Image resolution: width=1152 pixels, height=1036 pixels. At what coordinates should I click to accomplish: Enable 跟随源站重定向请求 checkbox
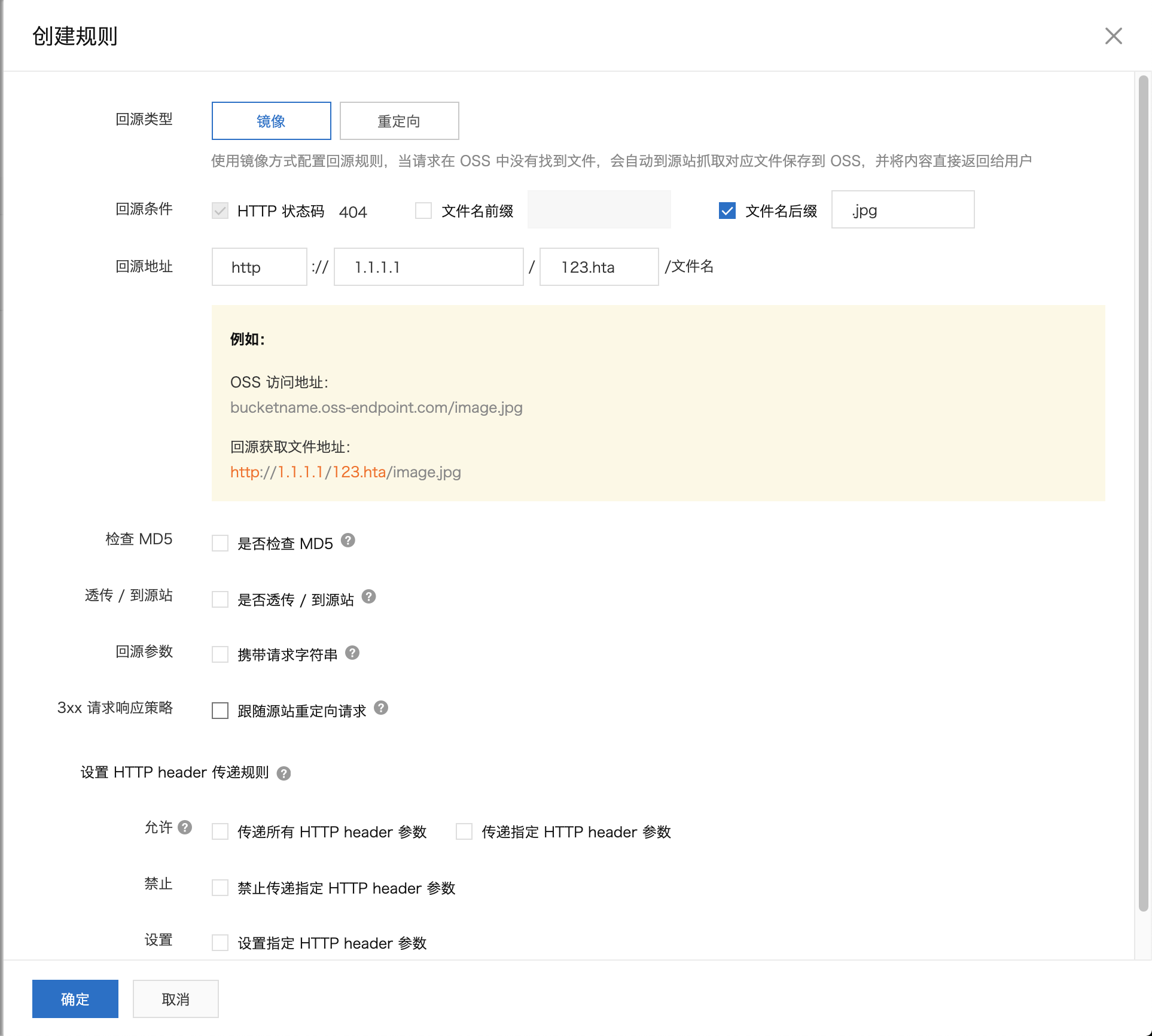coord(220,711)
